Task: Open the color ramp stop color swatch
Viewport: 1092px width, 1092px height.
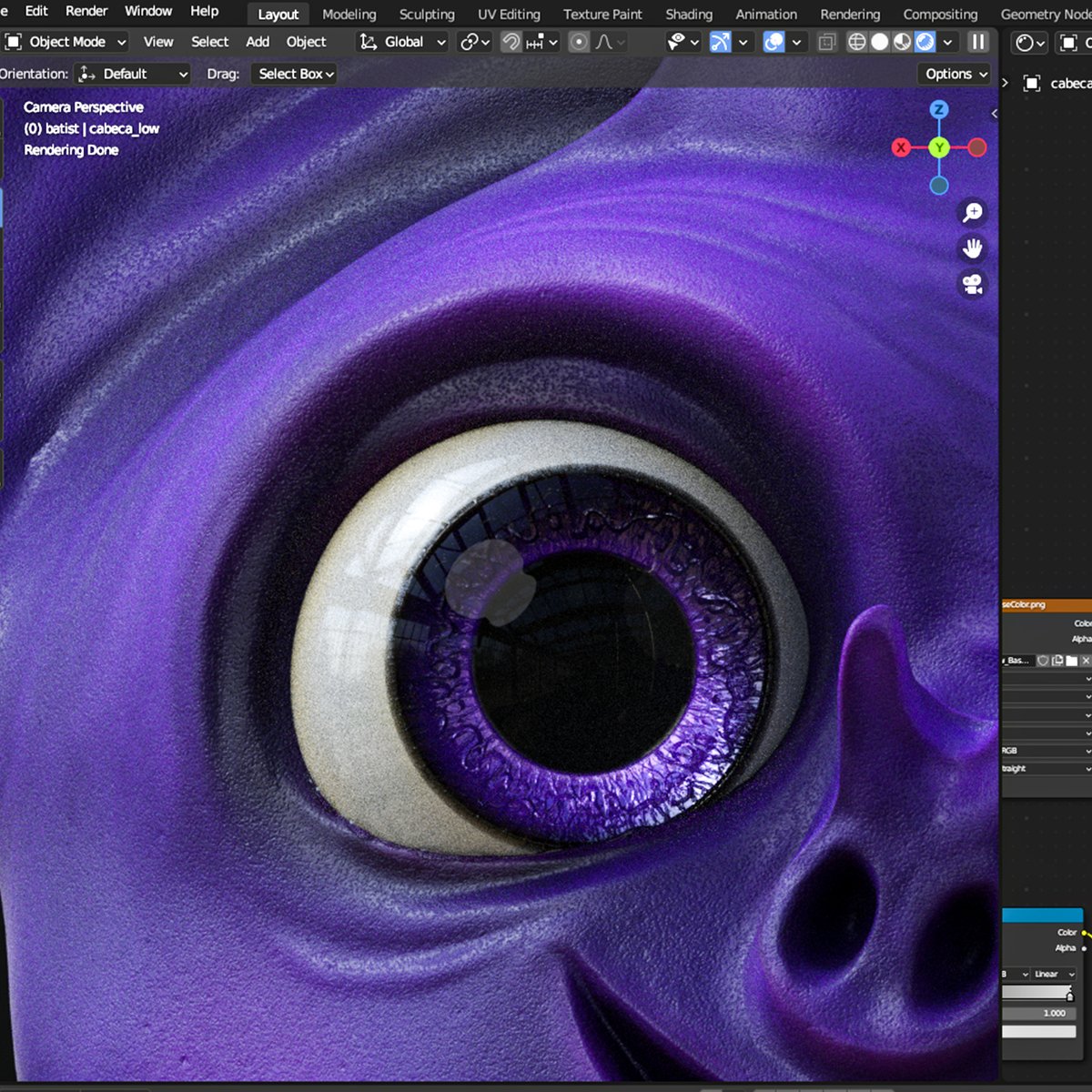Action: (1038, 1032)
